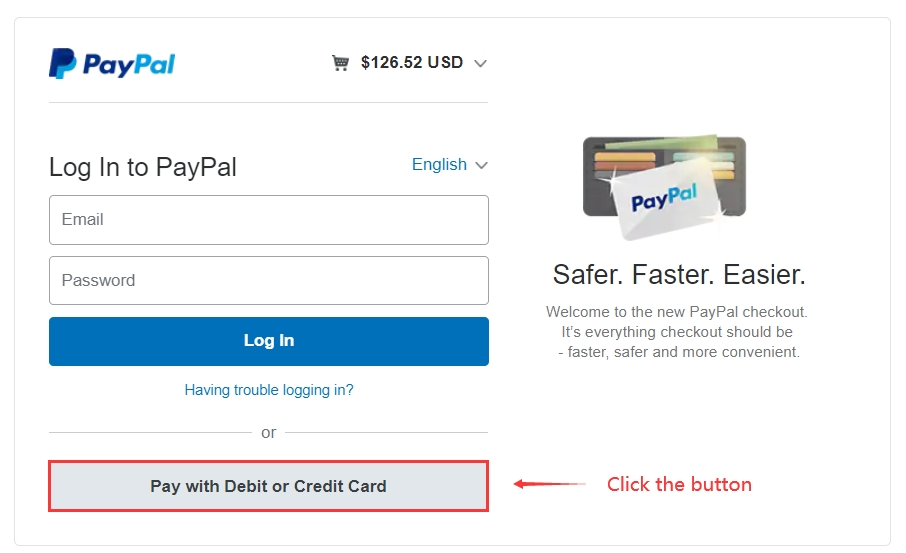Click the blue Log In button

[269, 341]
